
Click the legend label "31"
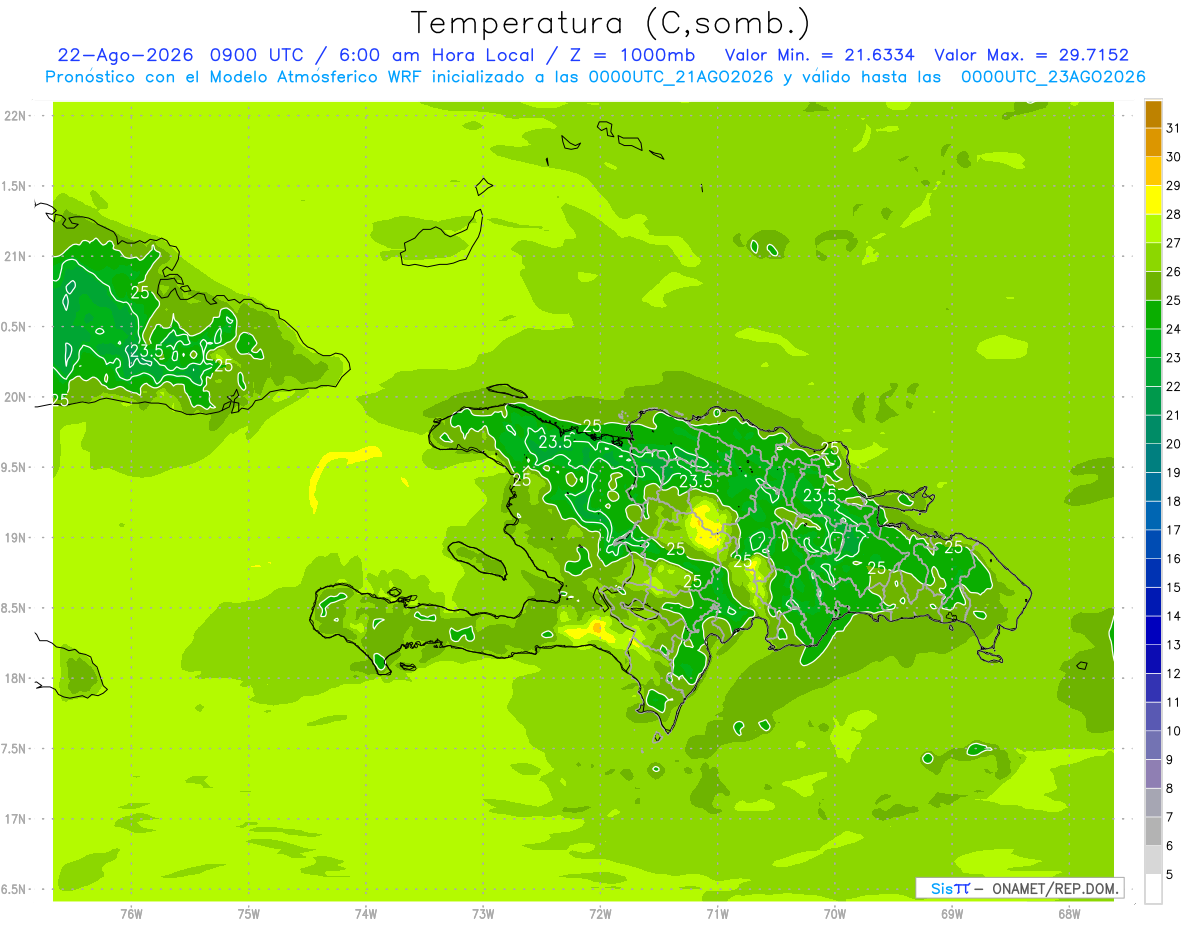click(x=1173, y=128)
